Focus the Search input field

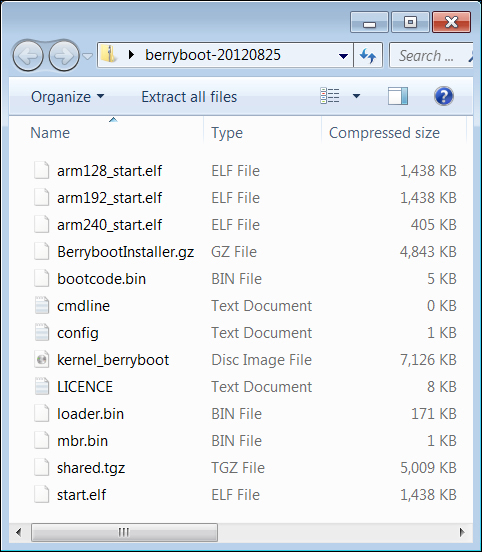click(x=431, y=56)
